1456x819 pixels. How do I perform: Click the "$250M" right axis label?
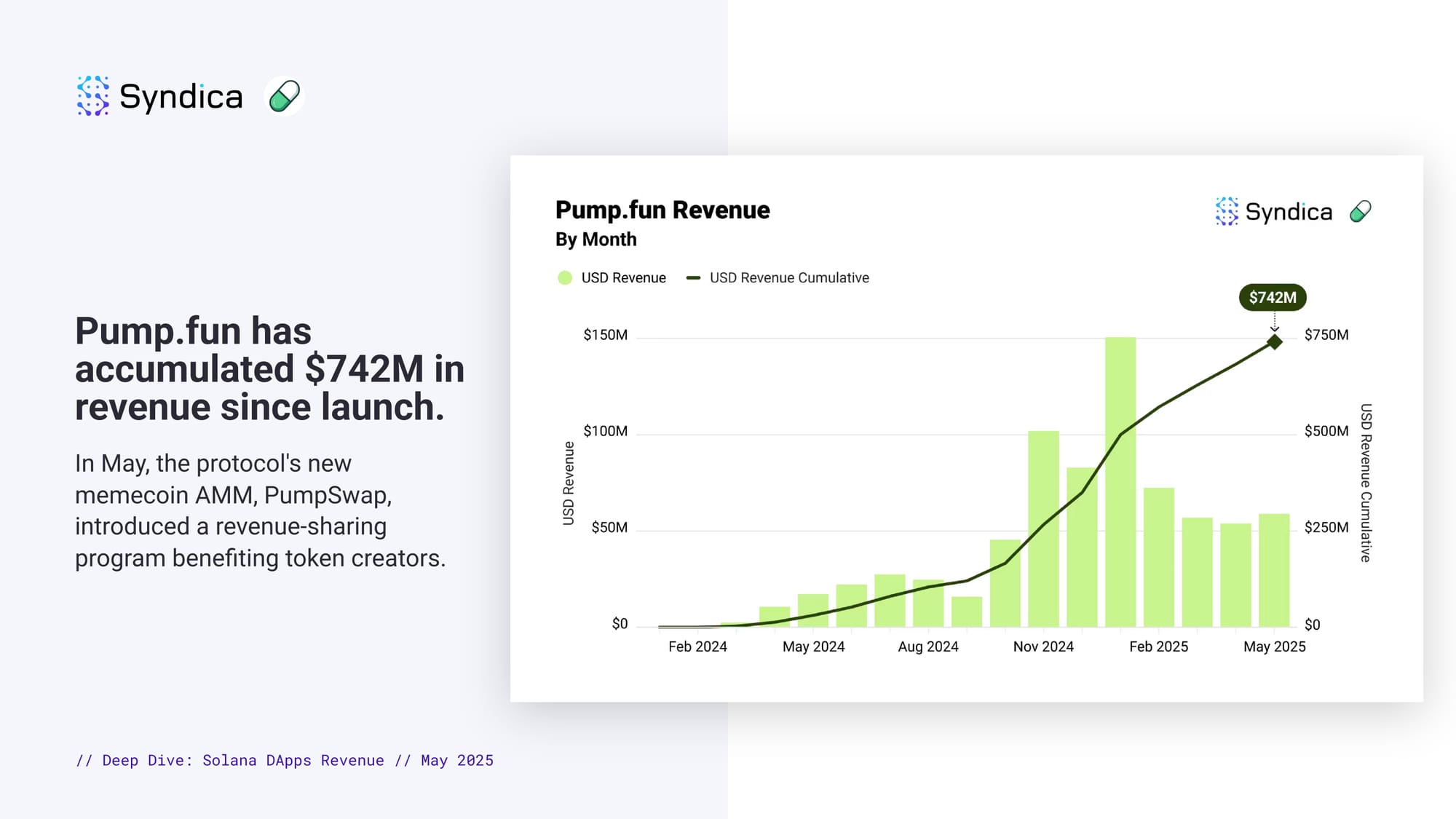pos(1326,527)
